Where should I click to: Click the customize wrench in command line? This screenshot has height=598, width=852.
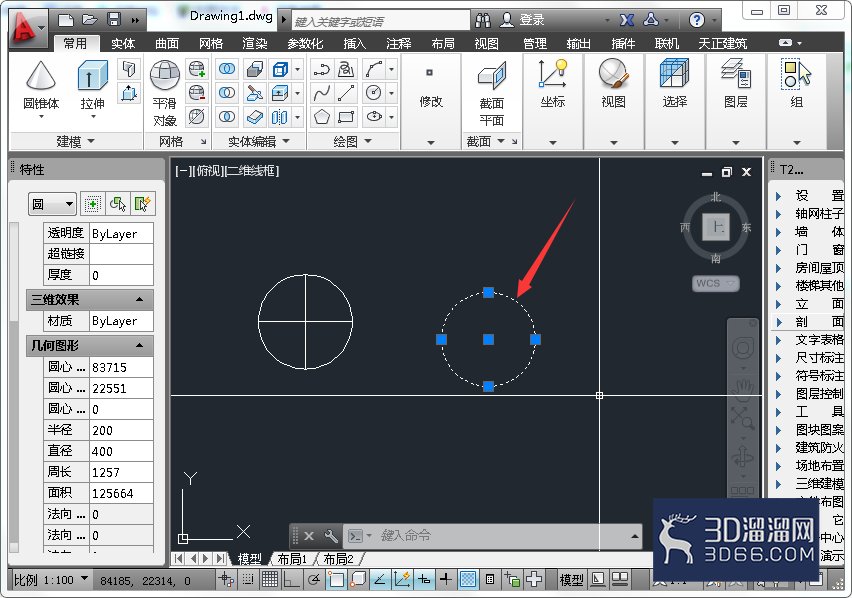(x=331, y=536)
